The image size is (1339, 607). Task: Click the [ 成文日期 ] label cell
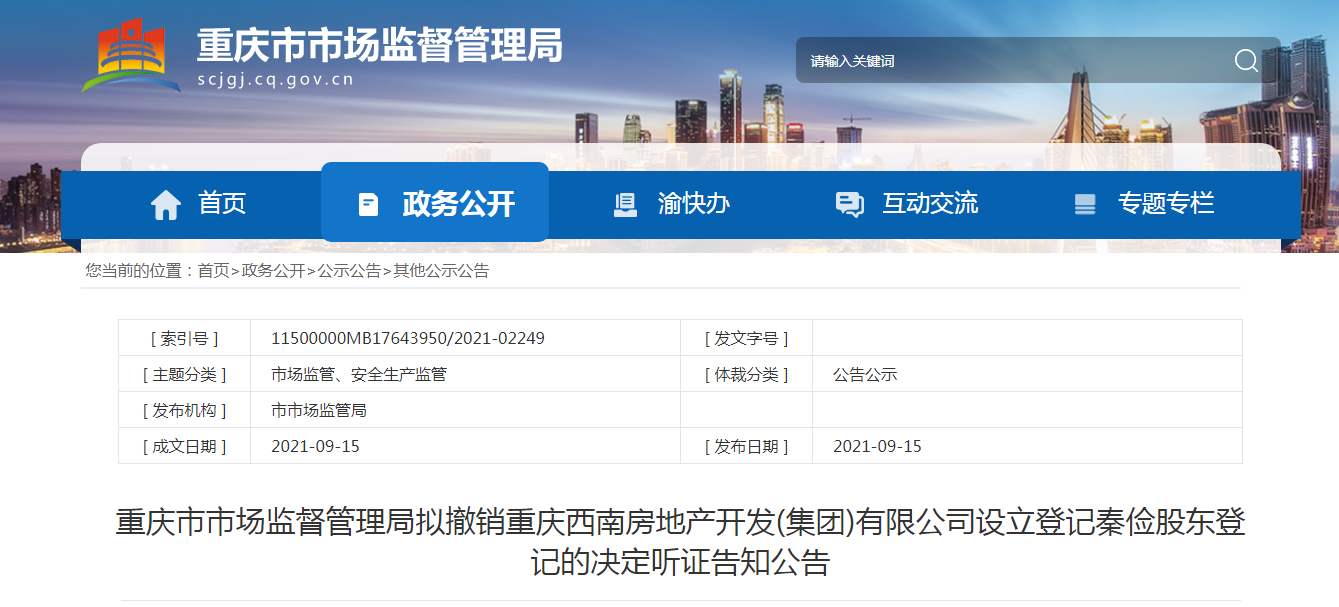[185, 447]
